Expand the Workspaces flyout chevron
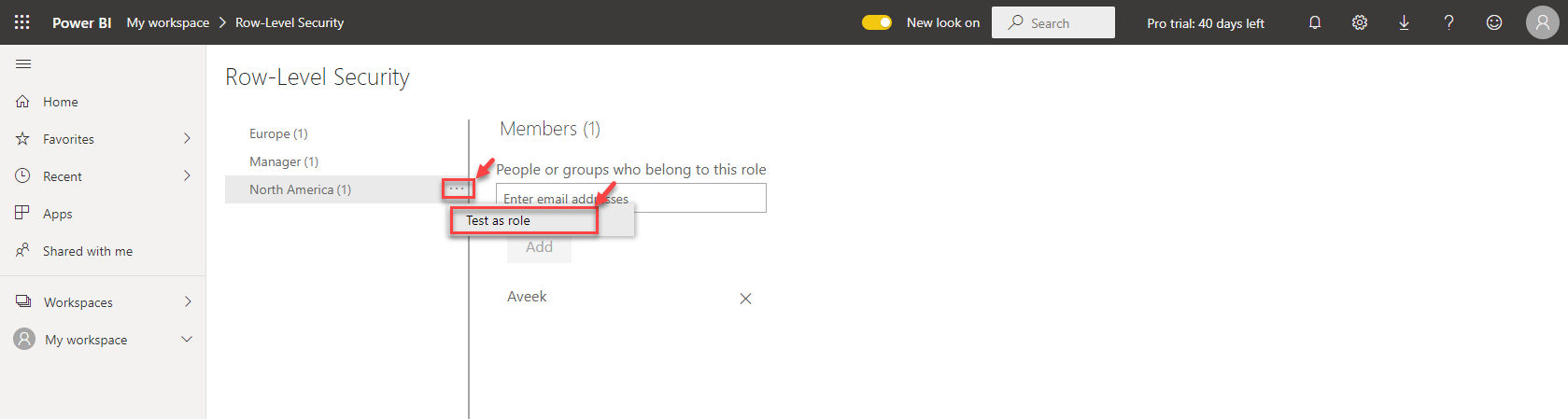This screenshot has width=1568, height=419. point(187,302)
